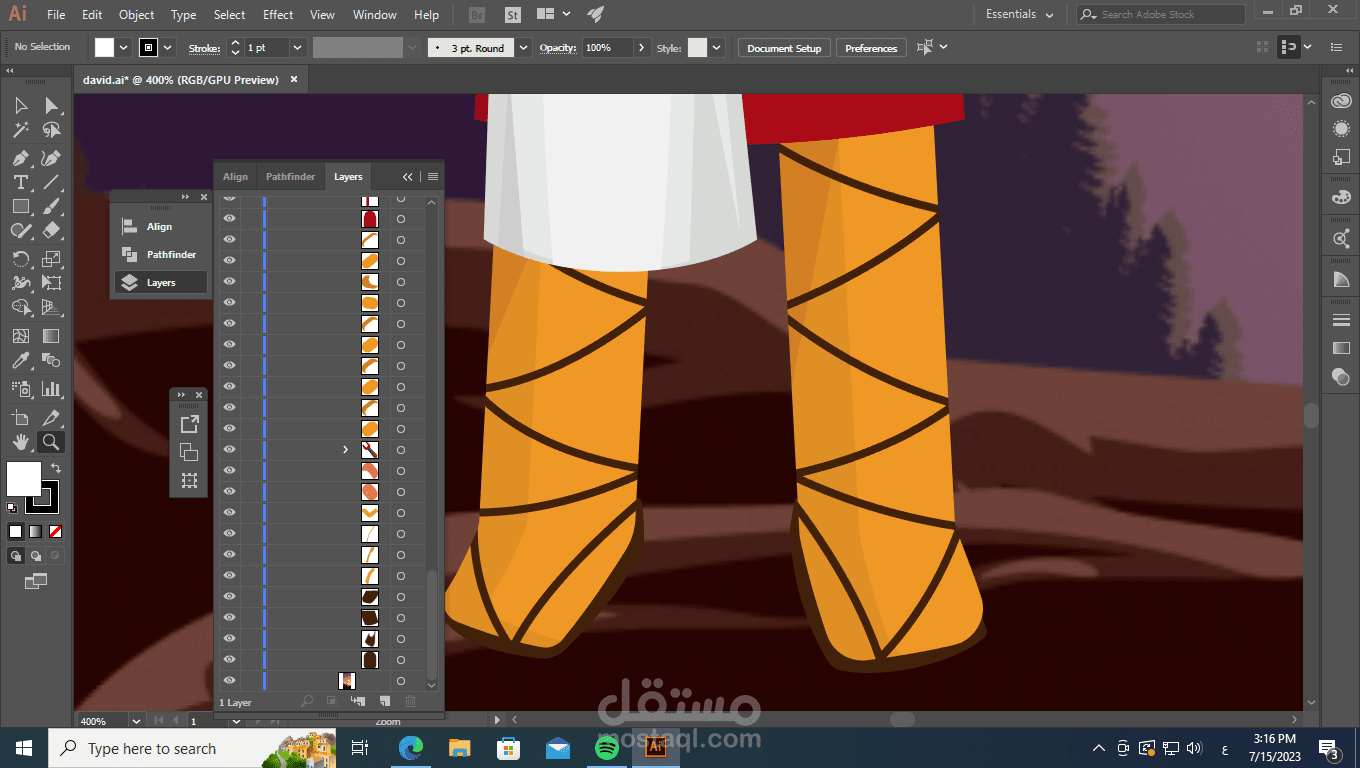This screenshot has height=768, width=1360.
Task: Hide the red shape sublayer via eye icon
Action: [229, 219]
